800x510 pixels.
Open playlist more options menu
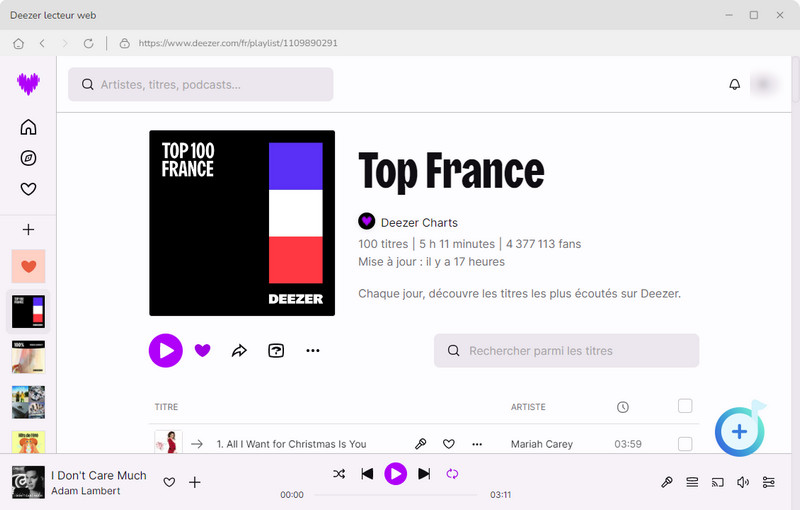313,350
